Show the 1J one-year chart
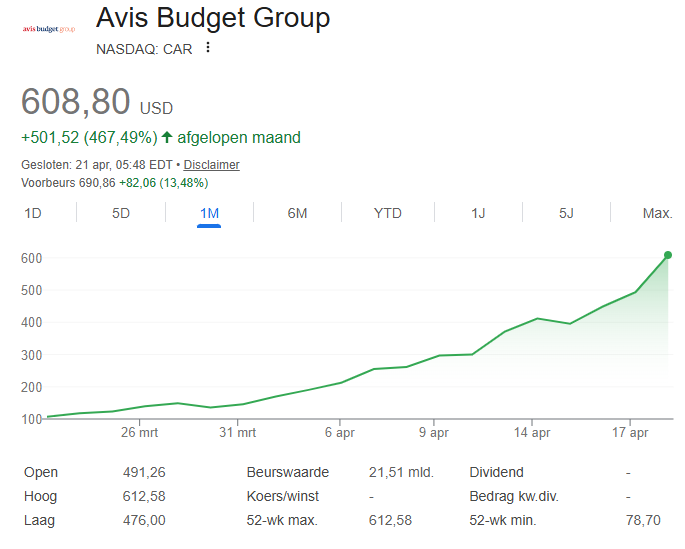The height and width of the screenshot is (549, 685). pos(478,213)
